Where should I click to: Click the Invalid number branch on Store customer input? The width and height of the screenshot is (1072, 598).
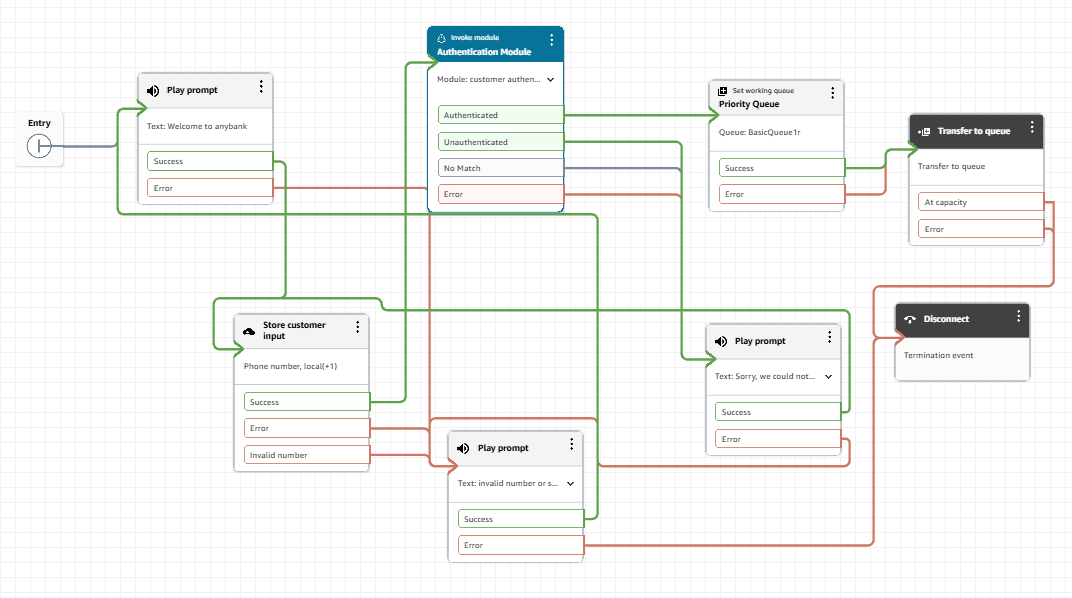click(x=305, y=454)
